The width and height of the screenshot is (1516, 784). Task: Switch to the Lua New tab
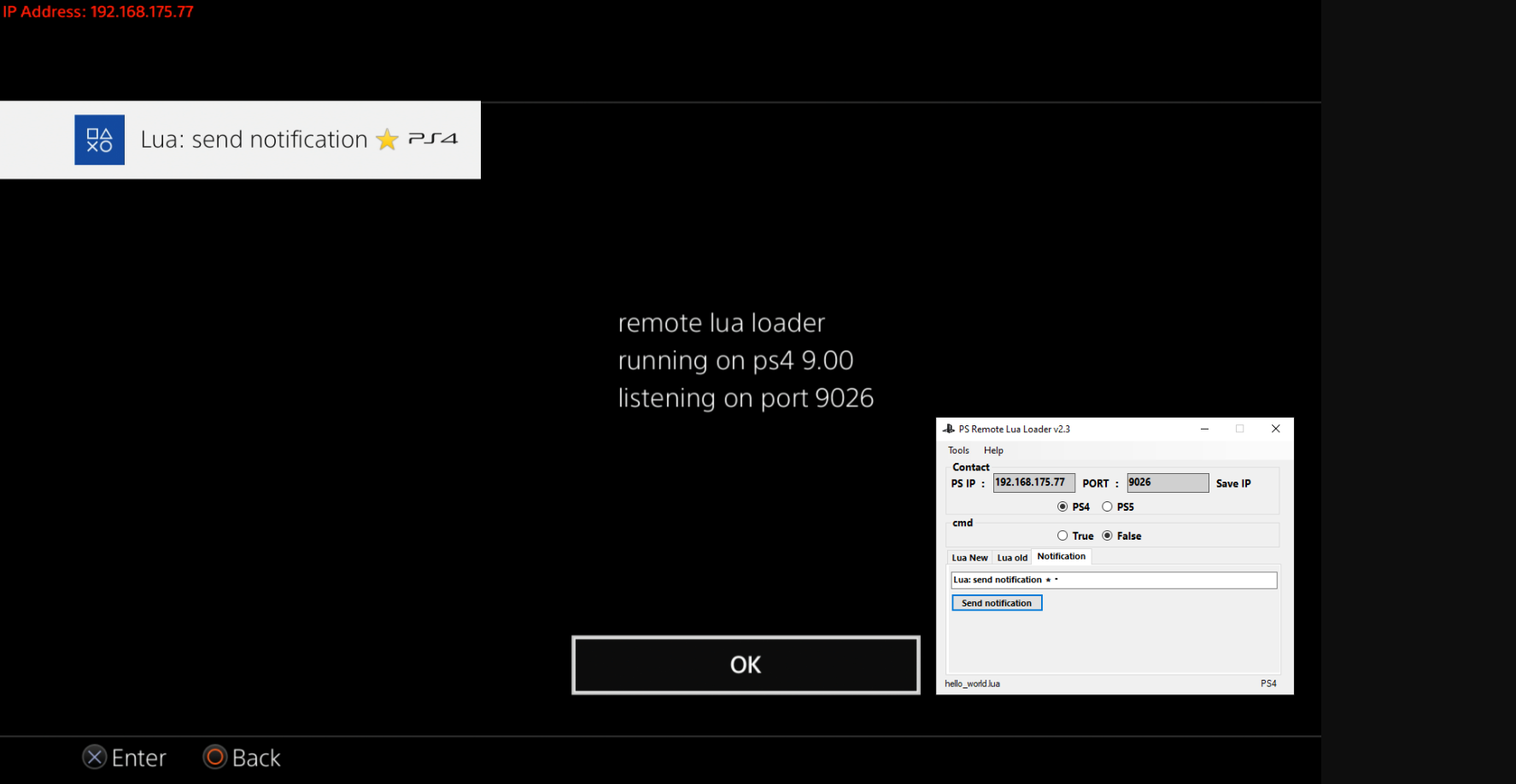coord(969,558)
